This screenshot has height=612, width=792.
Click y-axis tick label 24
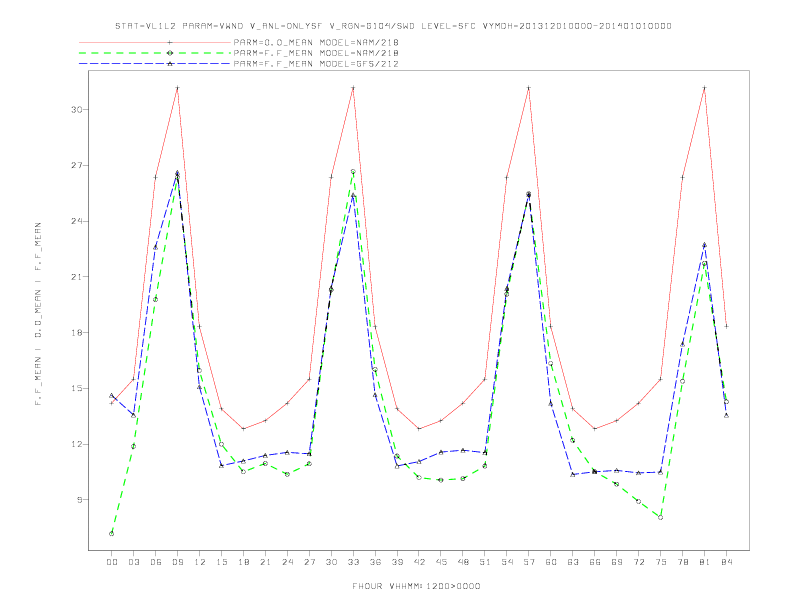[x=77, y=221]
